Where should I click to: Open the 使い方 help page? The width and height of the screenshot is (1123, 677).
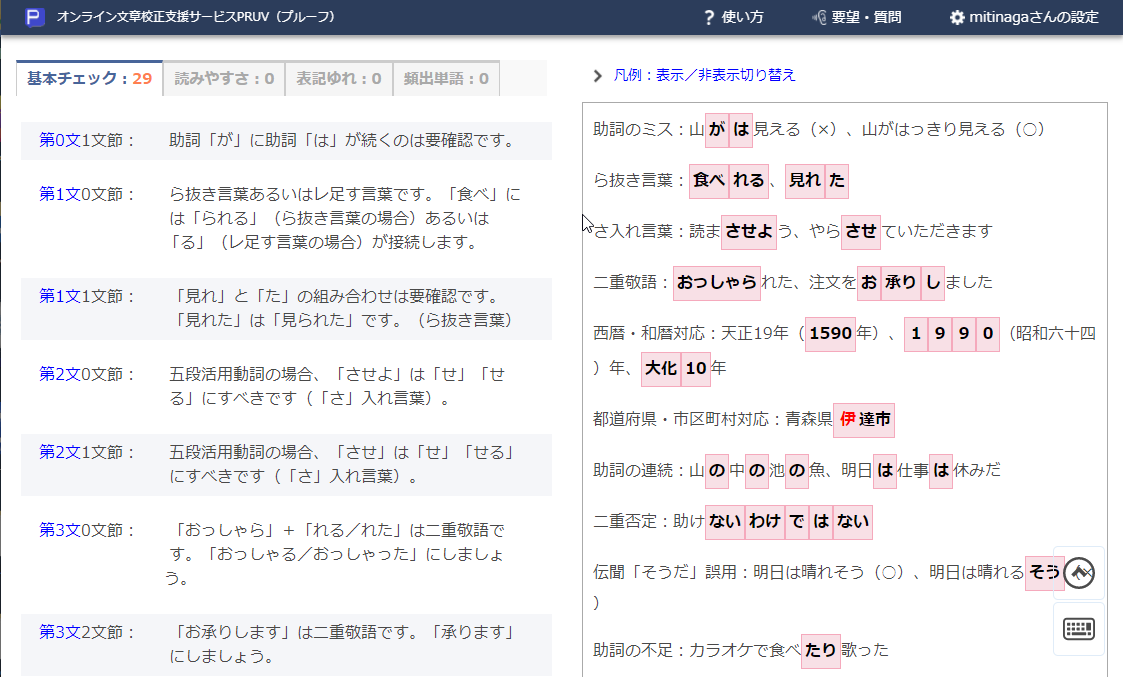pyautogui.click(x=733, y=17)
